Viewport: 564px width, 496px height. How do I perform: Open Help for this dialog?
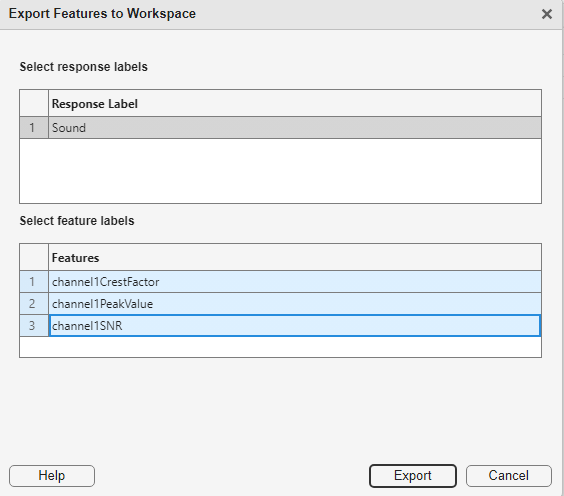pos(52,476)
